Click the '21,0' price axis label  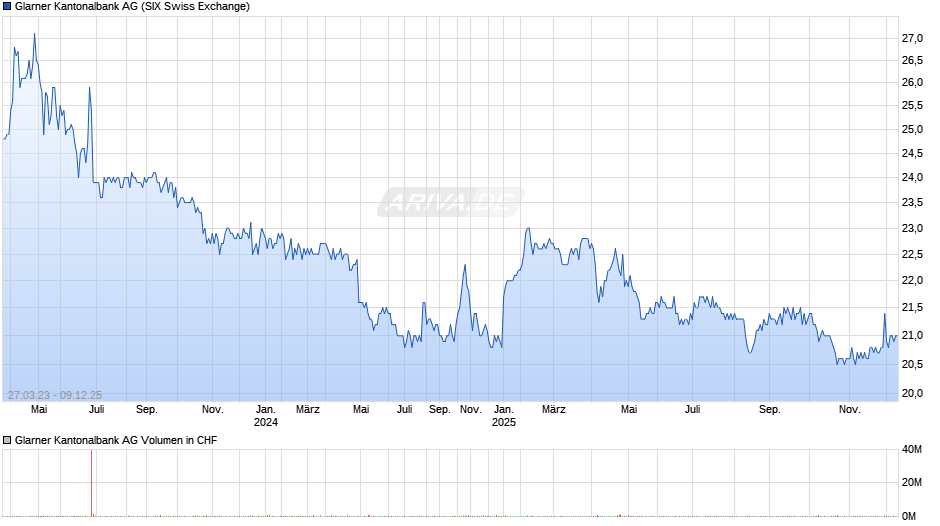(x=912, y=335)
